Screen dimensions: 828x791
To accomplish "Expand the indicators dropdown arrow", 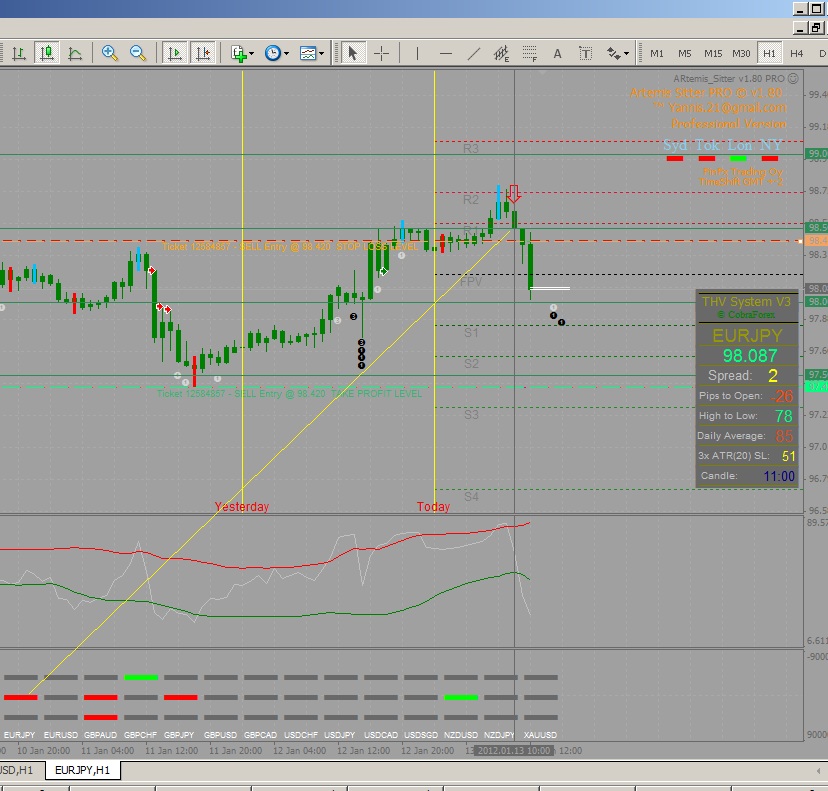I will [251, 53].
